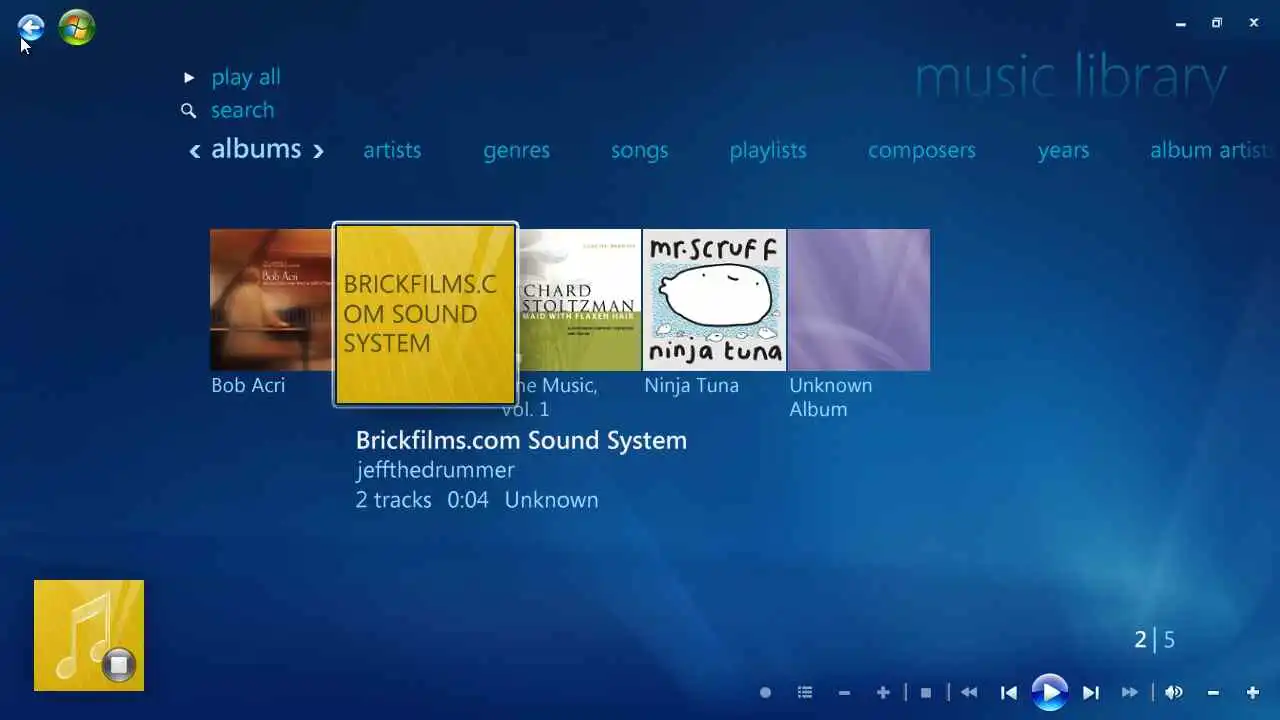
Task: Increase volume with the plus button
Action: [1252, 692]
